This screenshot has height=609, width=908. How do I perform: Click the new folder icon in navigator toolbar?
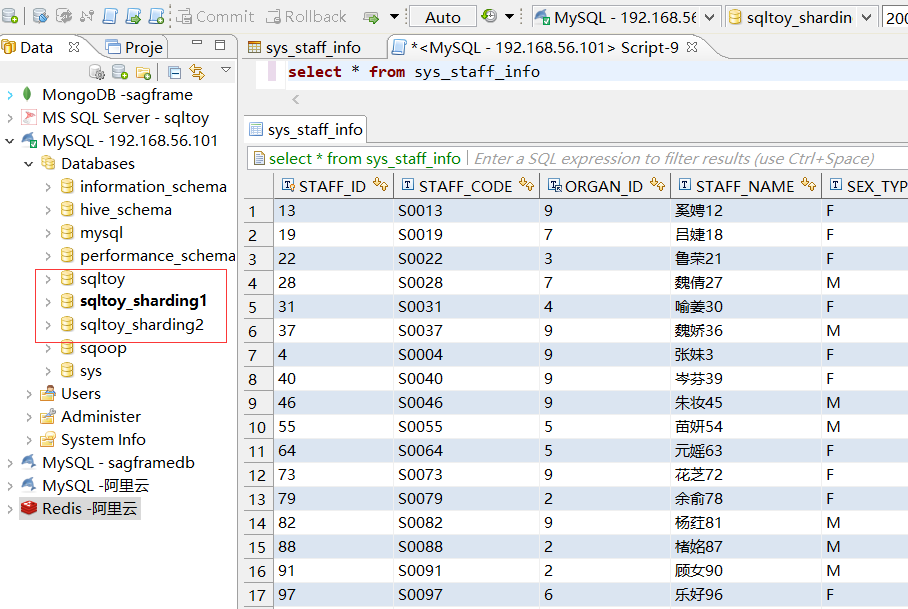144,72
